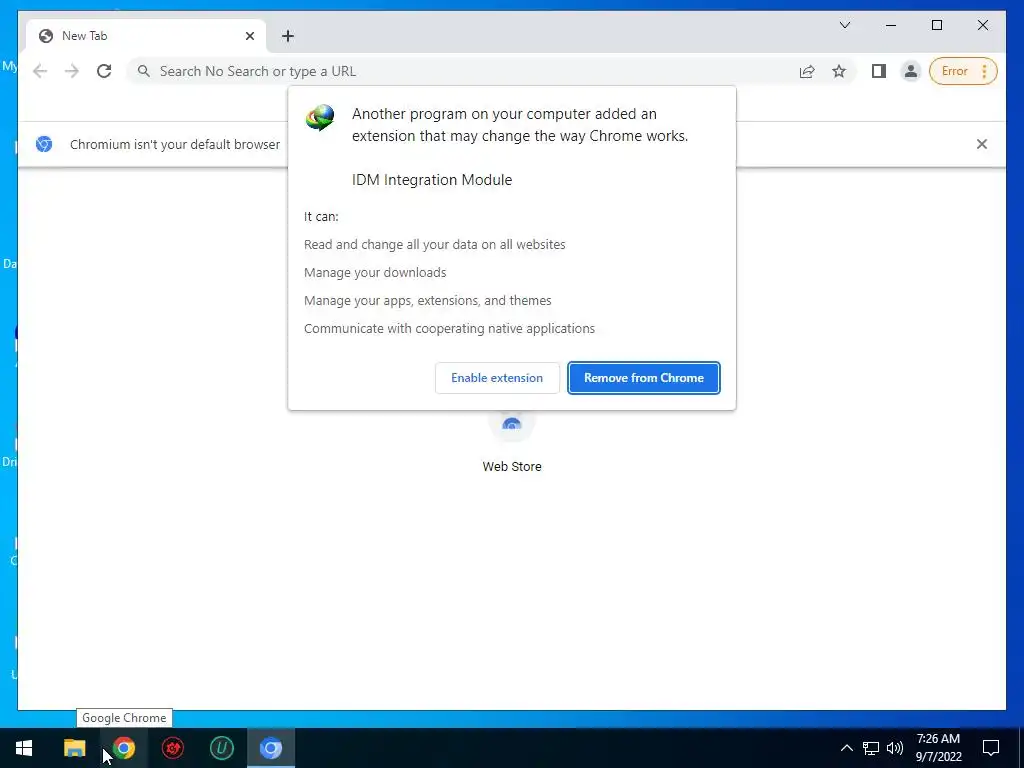Launch Google Chrome from the taskbar
The image size is (1024, 768).
coord(123,748)
